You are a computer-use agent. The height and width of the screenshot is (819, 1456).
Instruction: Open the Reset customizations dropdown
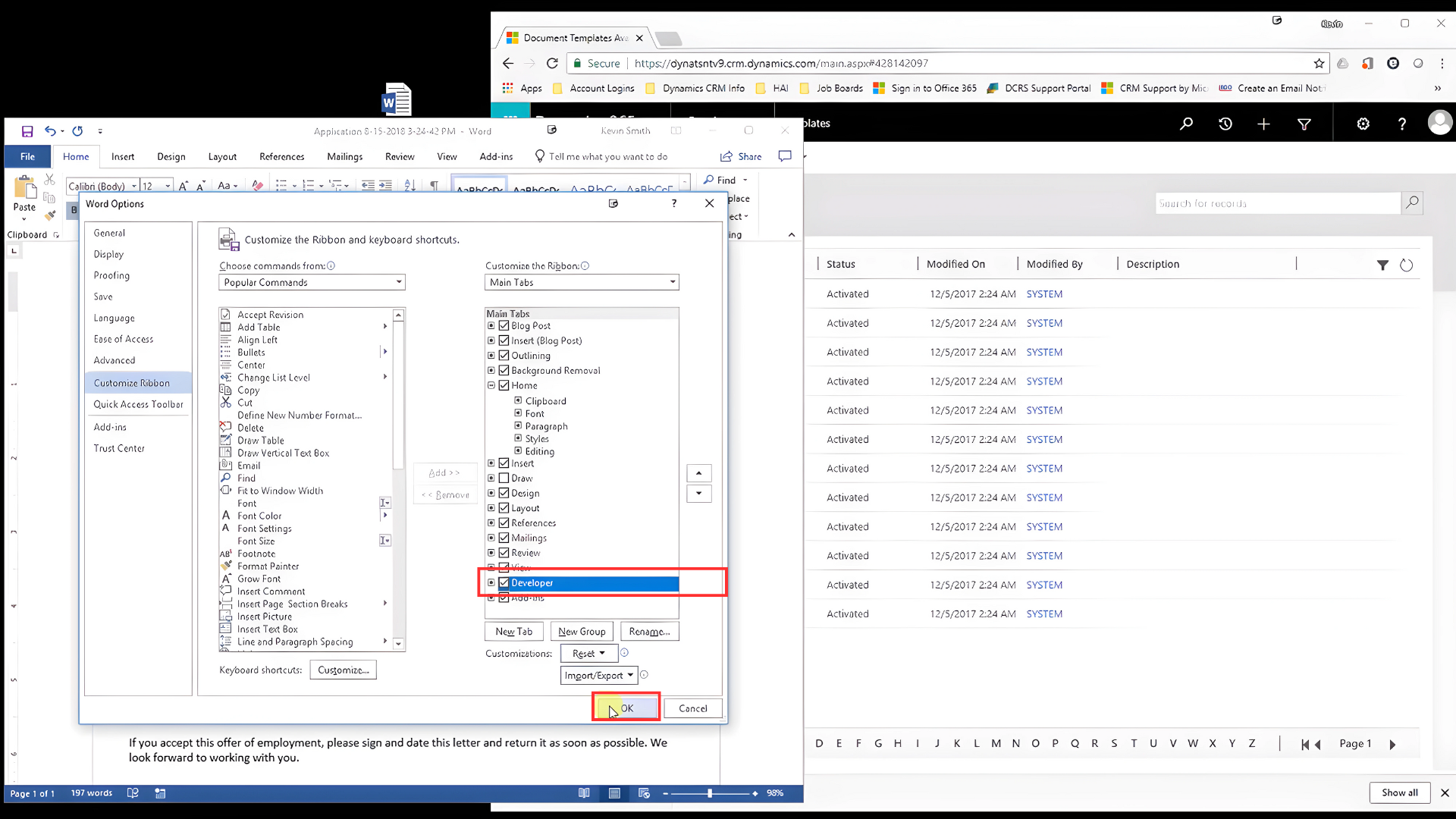(588, 653)
